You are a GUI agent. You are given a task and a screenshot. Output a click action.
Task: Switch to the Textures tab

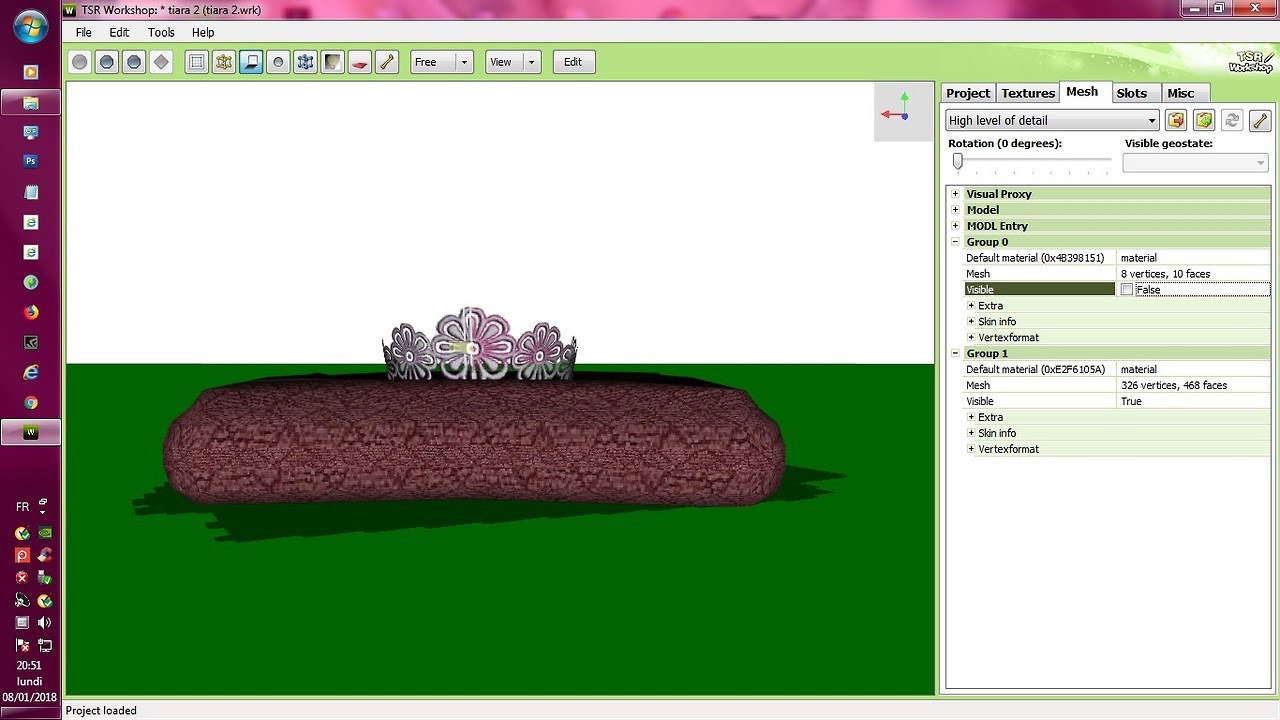coord(1027,93)
